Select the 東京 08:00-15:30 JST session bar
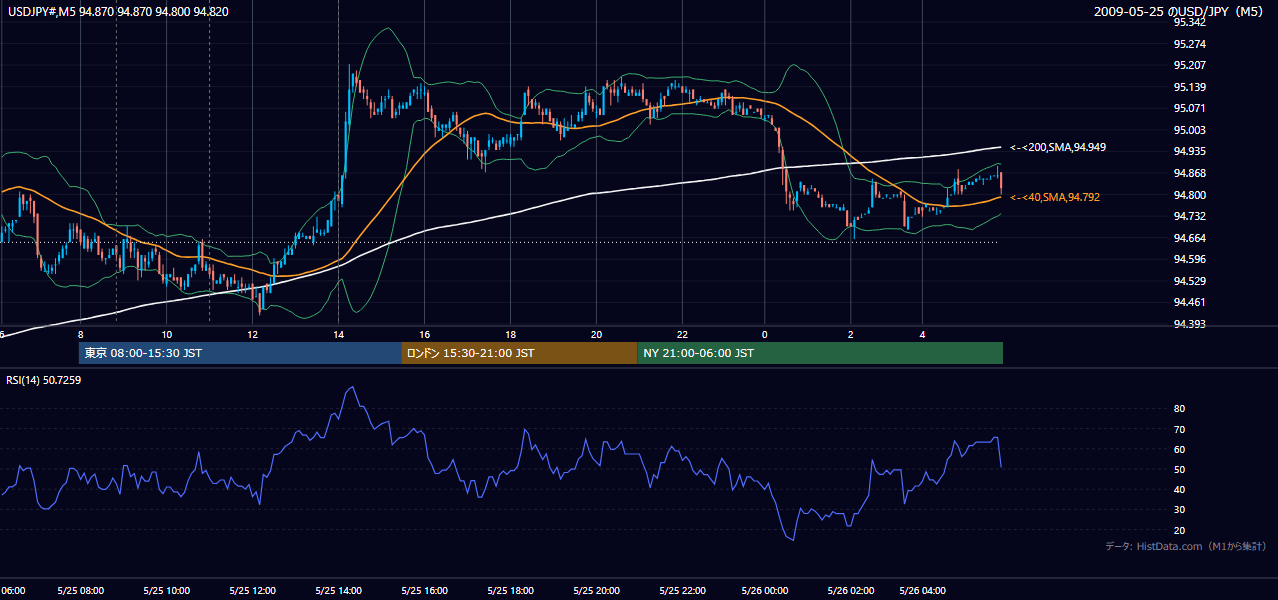This screenshot has width=1278, height=600. pyautogui.click(x=240, y=353)
